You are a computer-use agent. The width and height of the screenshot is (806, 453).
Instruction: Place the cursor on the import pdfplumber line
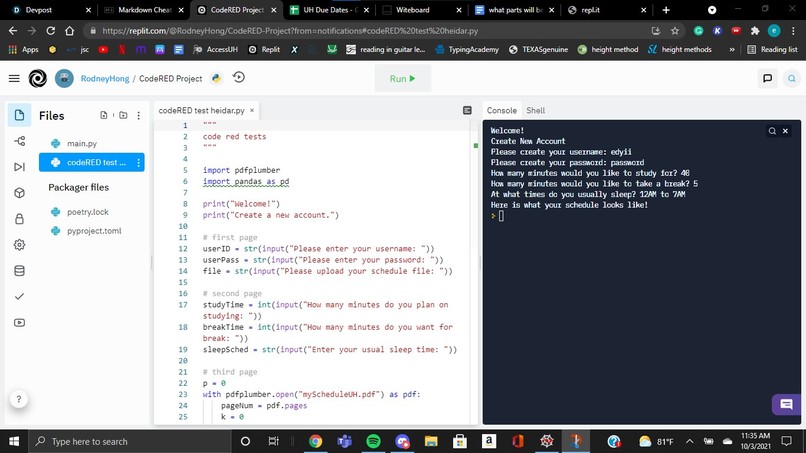pos(241,170)
